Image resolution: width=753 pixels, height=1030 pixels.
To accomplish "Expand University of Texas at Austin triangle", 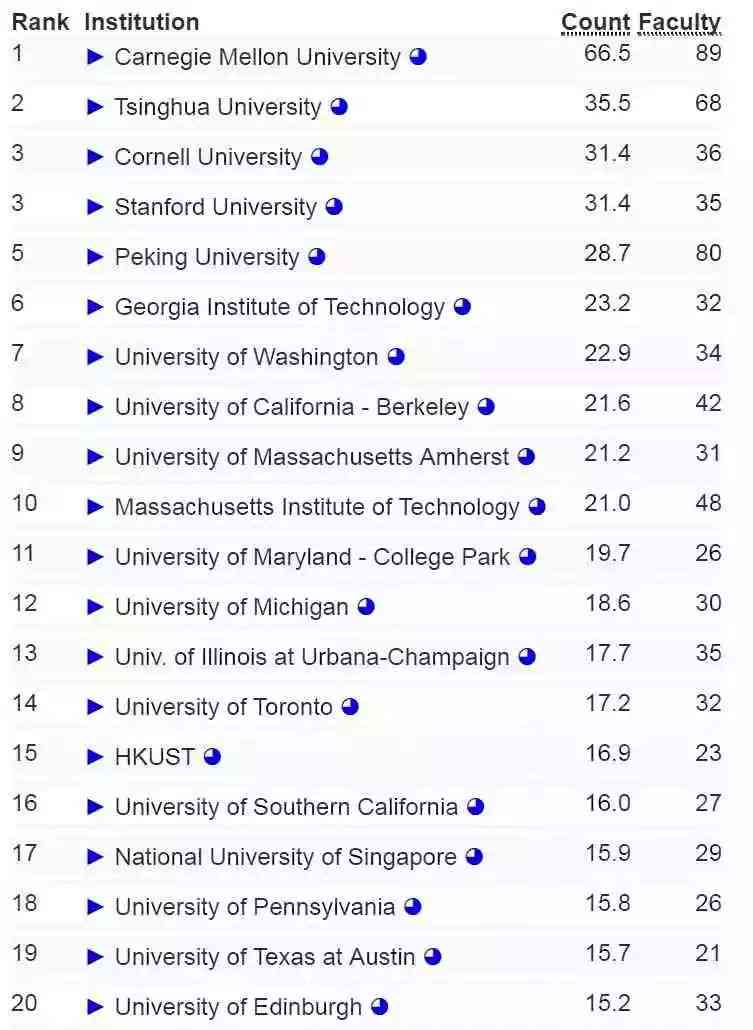I will point(95,956).
